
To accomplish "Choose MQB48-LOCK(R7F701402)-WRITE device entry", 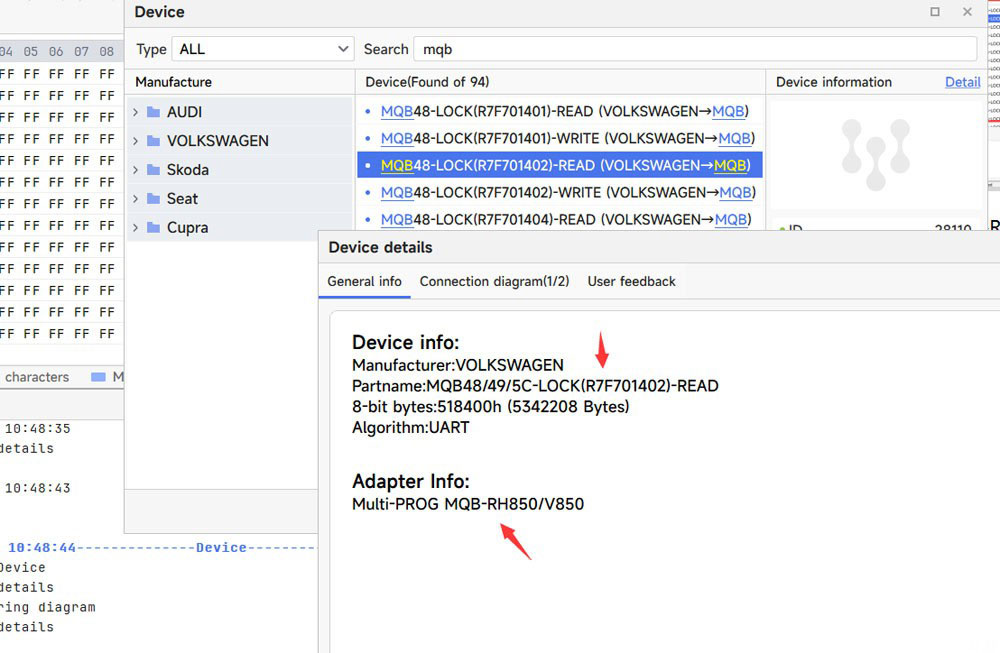I will (x=567, y=192).
